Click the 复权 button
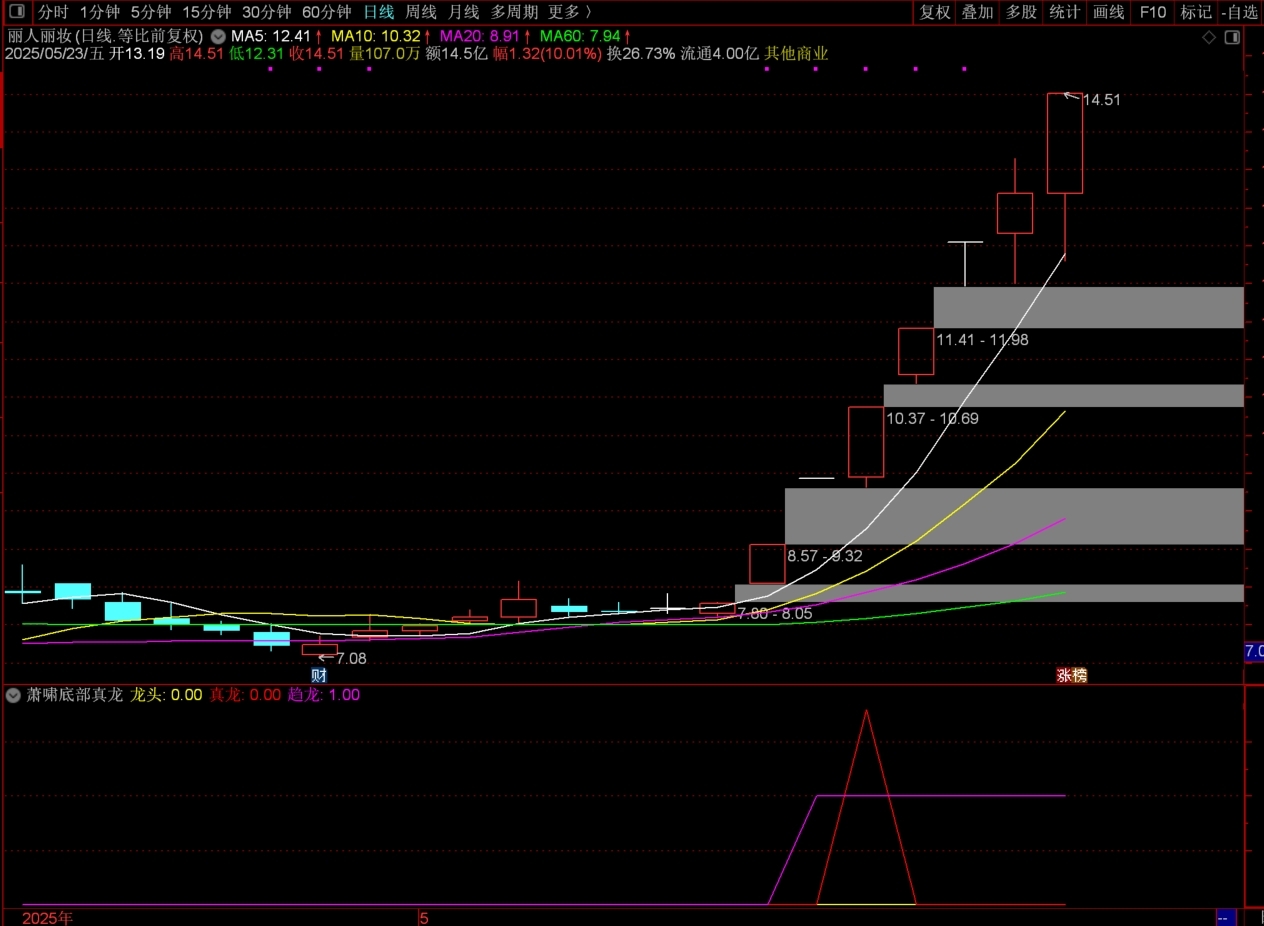This screenshot has height=926, width=1264. 935,12
